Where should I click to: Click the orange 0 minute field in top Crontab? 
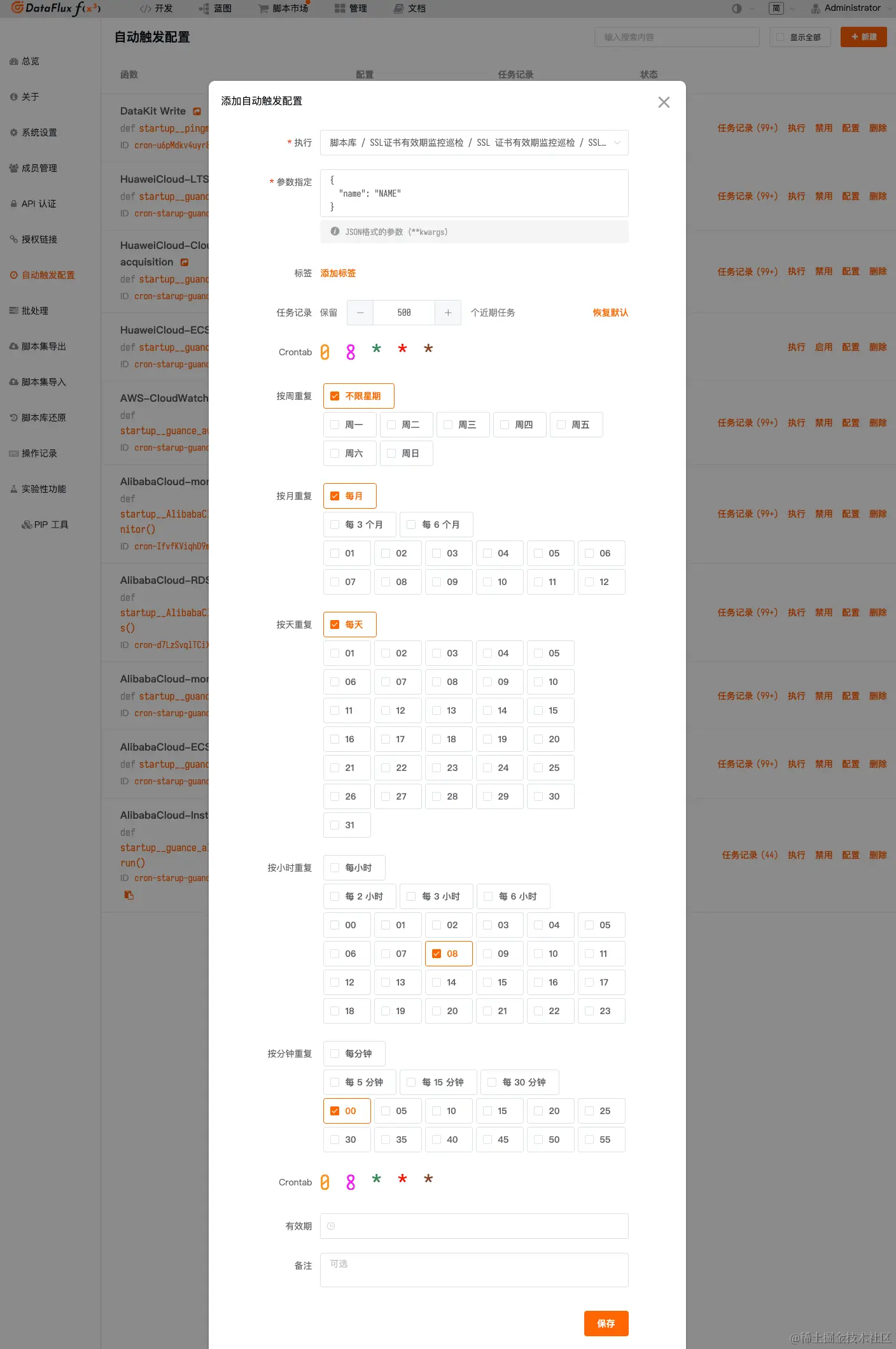click(325, 352)
